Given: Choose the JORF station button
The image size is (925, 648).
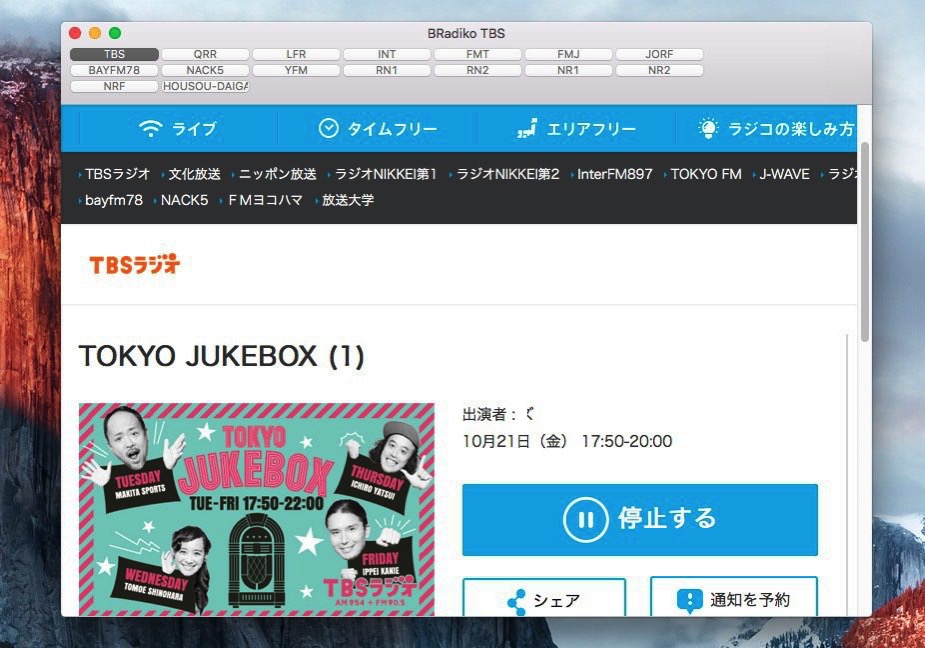Looking at the screenshot, I should click(x=660, y=54).
